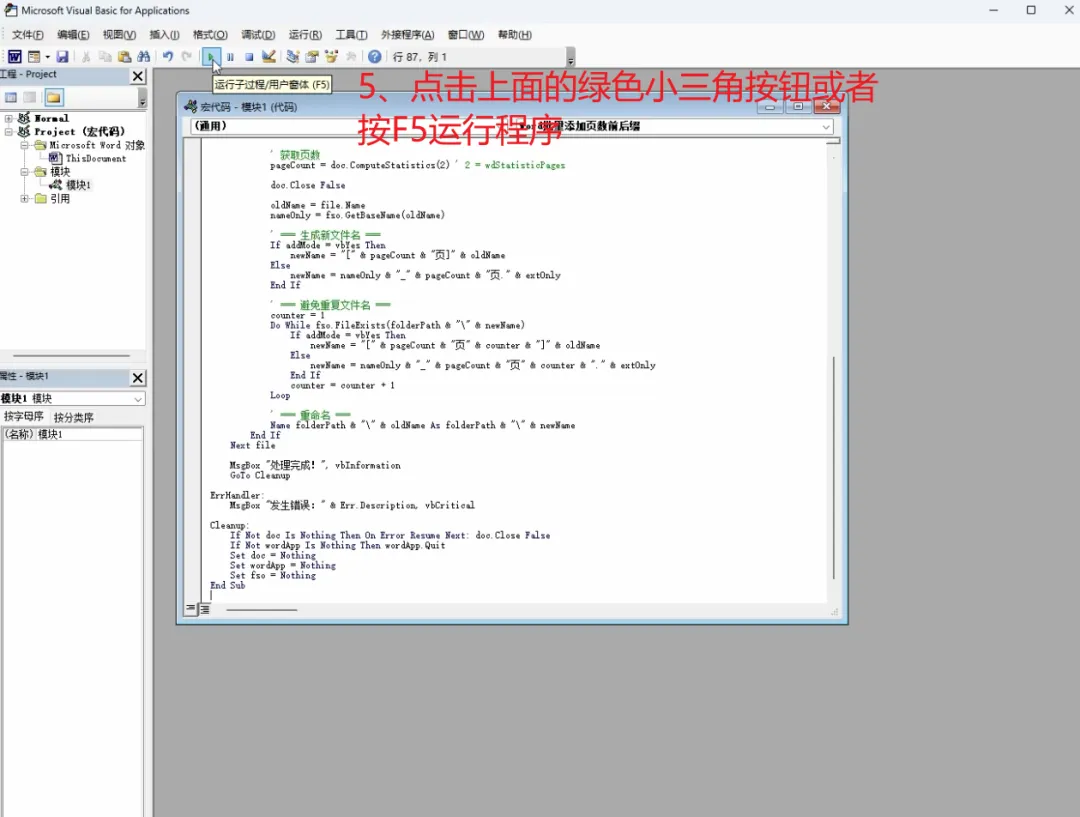Collapse the Project (宏代码) node
The image size is (1080, 817).
(8, 132)
